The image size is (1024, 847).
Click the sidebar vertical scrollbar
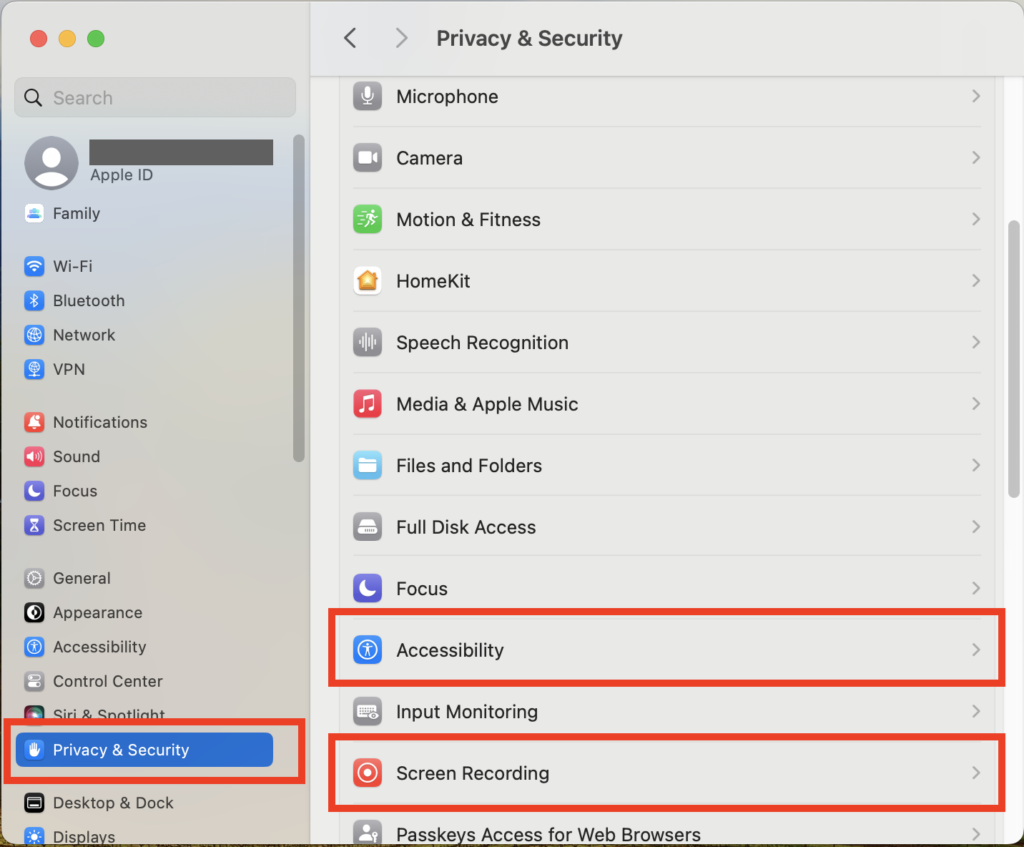point(298,298)
